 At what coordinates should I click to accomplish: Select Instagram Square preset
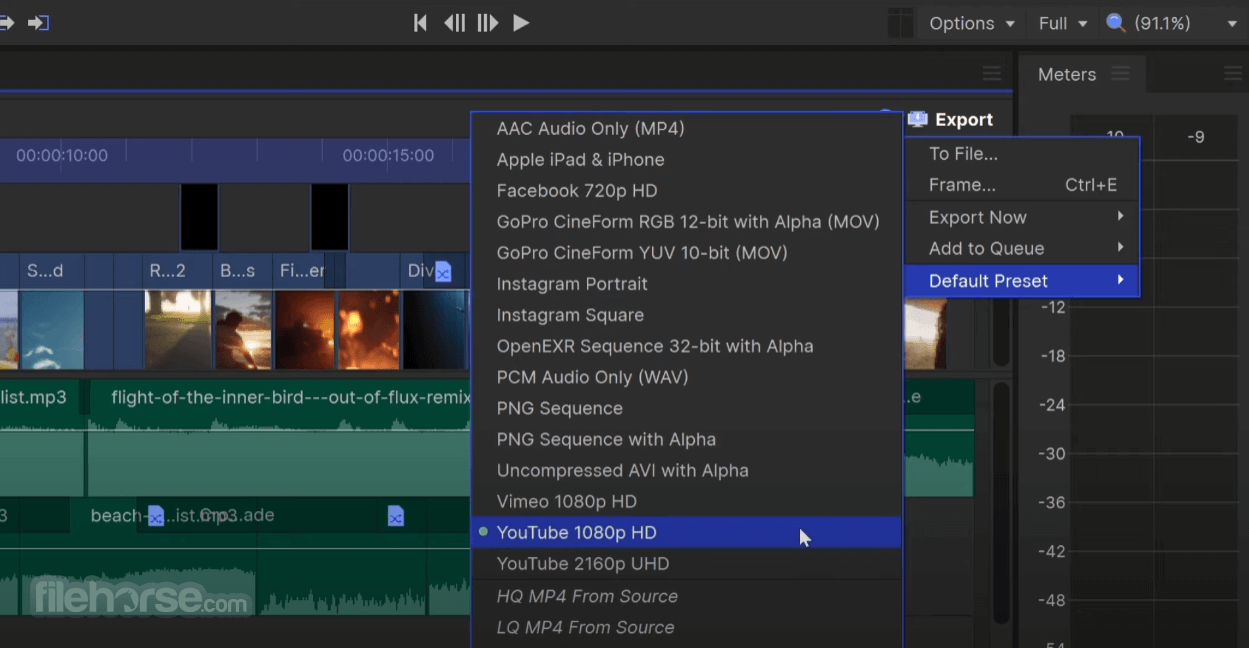[x=686, y=315]
